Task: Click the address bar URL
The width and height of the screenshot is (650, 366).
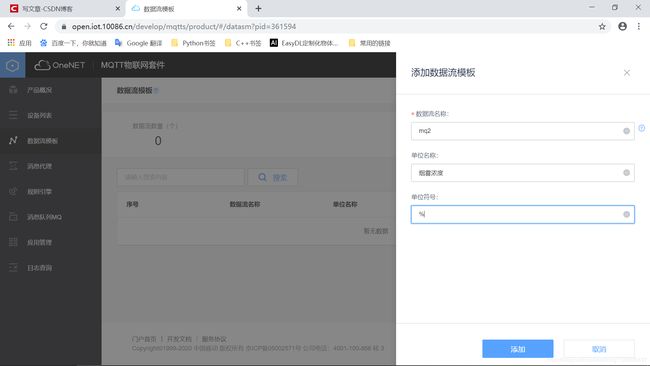Action: [184, 27]
